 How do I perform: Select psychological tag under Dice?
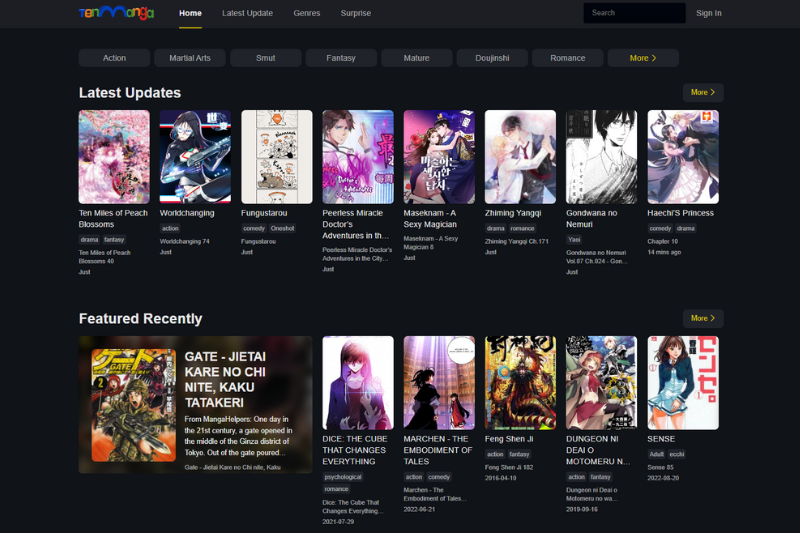coord(343,477)
